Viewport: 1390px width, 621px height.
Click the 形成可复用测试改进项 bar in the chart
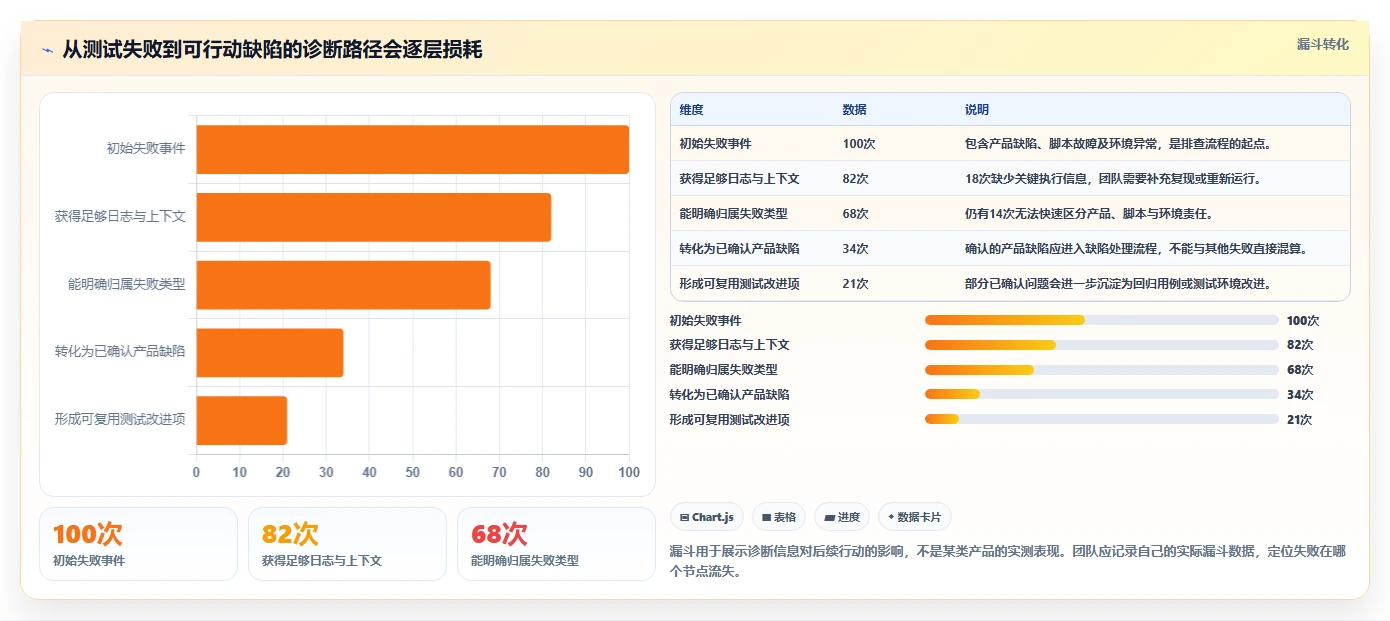click(x=242, y=420)
